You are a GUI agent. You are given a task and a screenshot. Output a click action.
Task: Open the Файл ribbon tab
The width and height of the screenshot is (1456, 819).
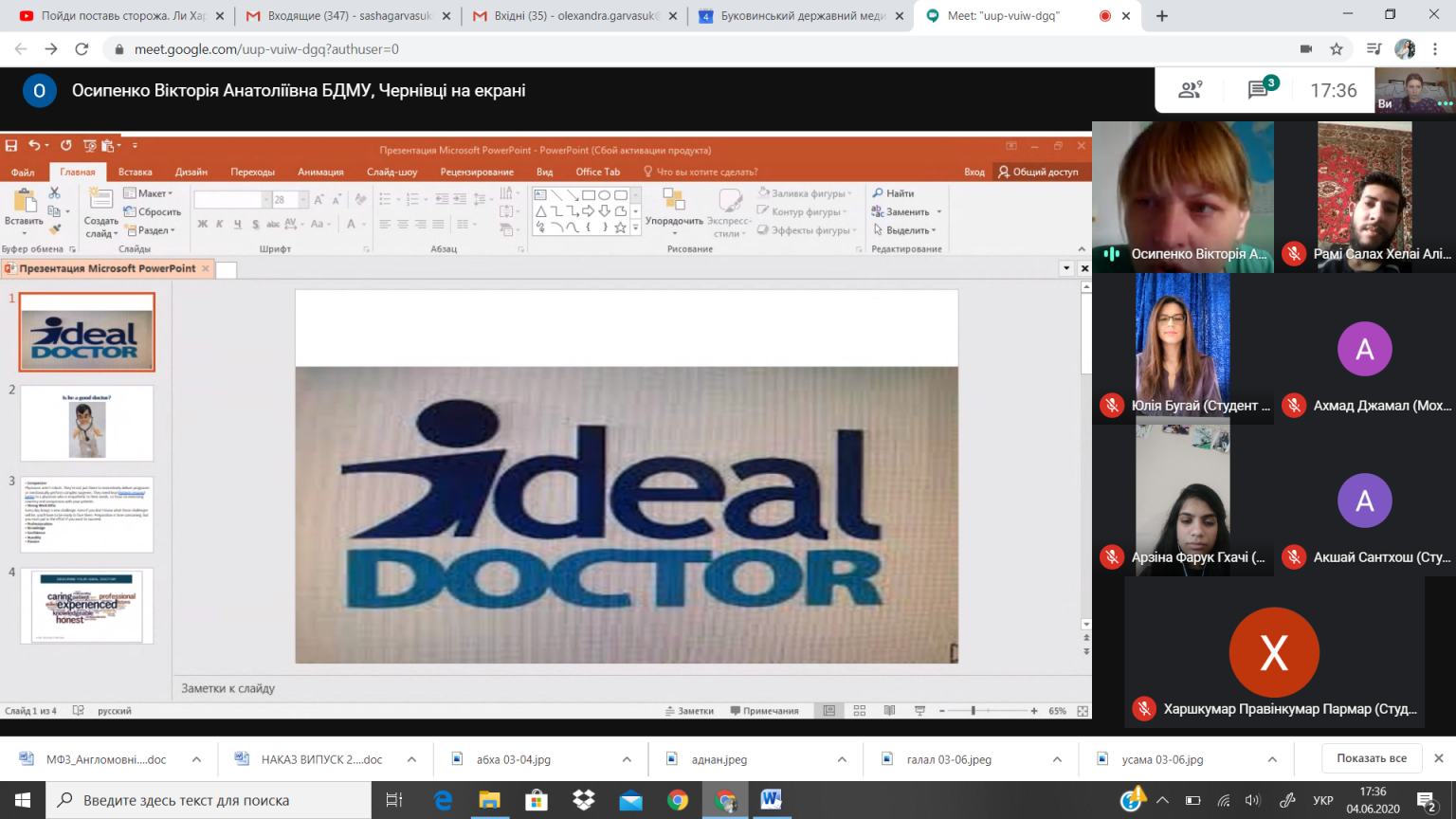(23, 173)
